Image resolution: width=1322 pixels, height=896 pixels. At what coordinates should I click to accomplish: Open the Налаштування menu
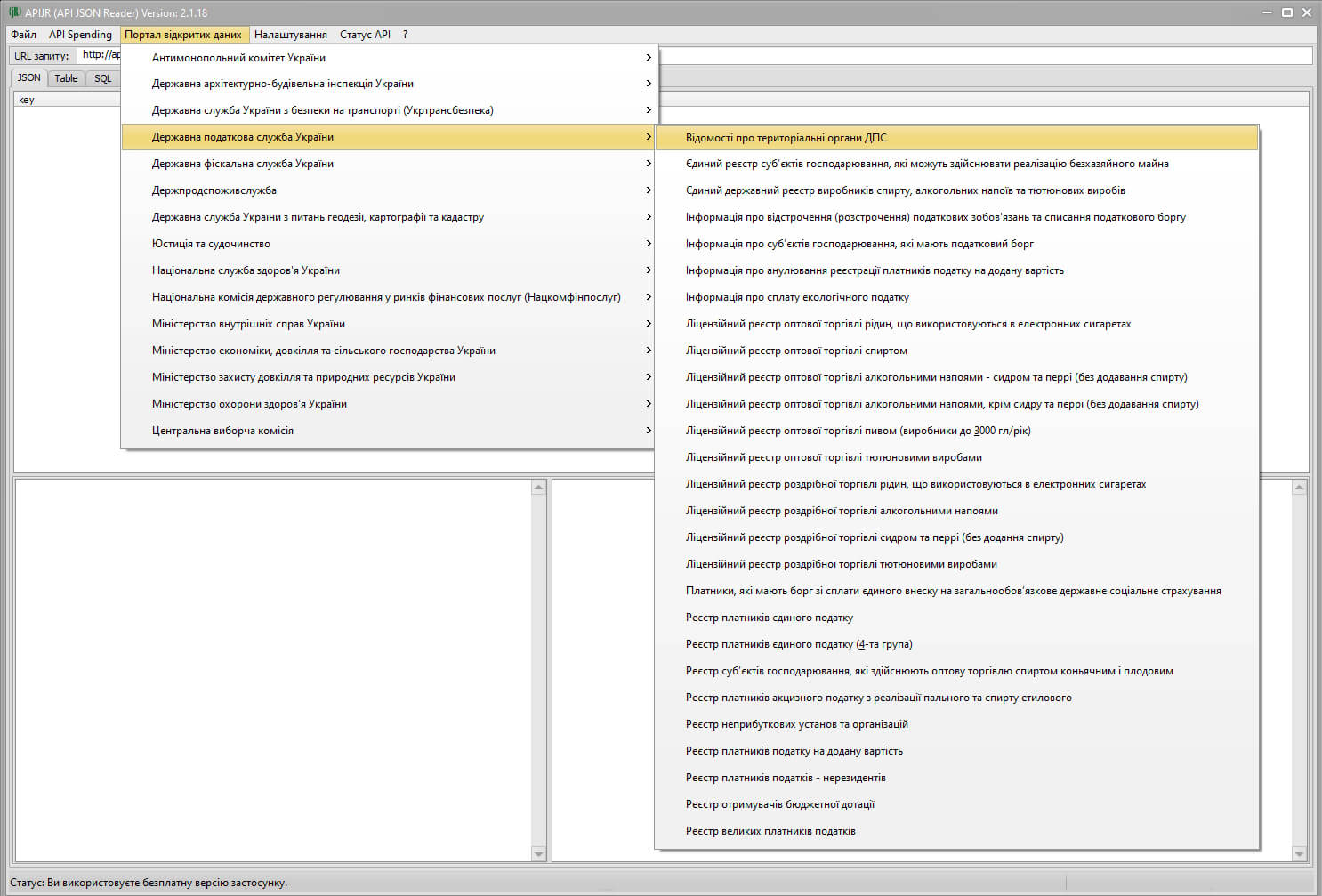[290, 35]
